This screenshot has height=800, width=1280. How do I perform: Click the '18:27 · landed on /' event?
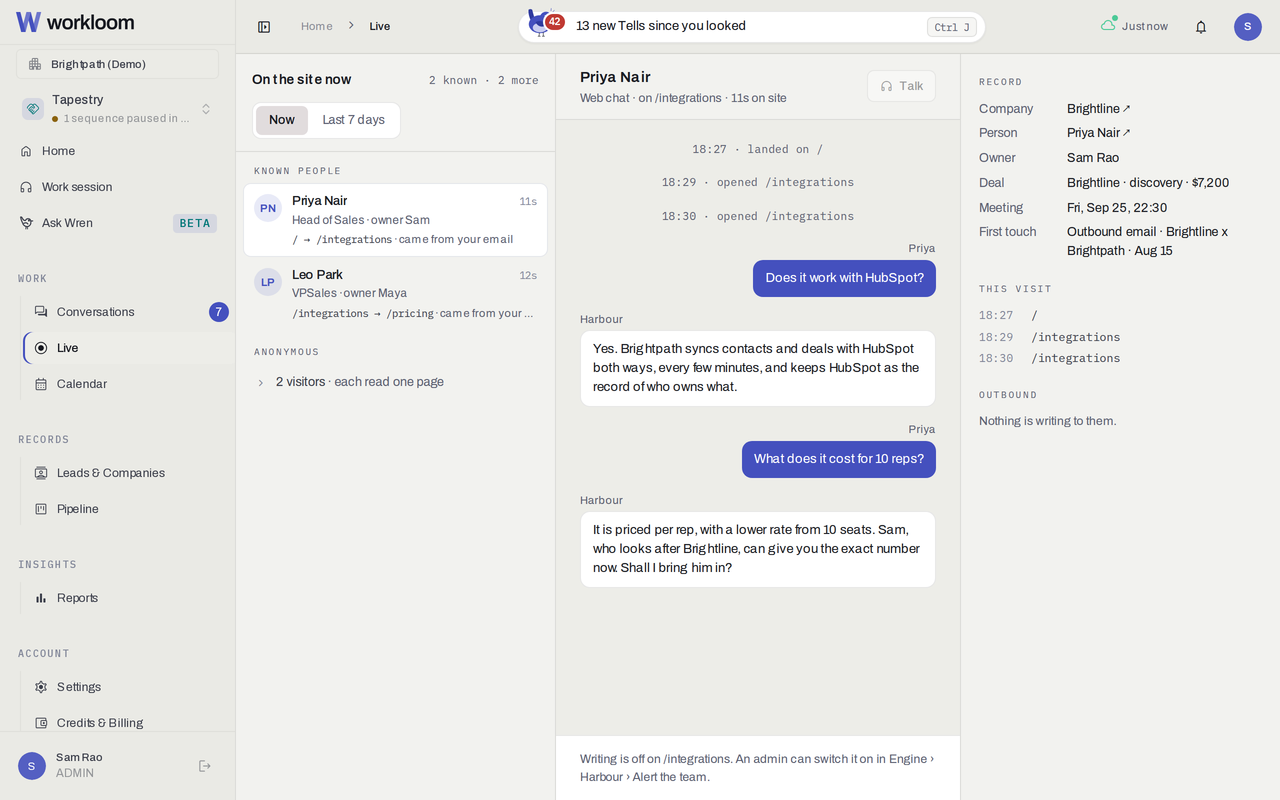coord(758,149)
